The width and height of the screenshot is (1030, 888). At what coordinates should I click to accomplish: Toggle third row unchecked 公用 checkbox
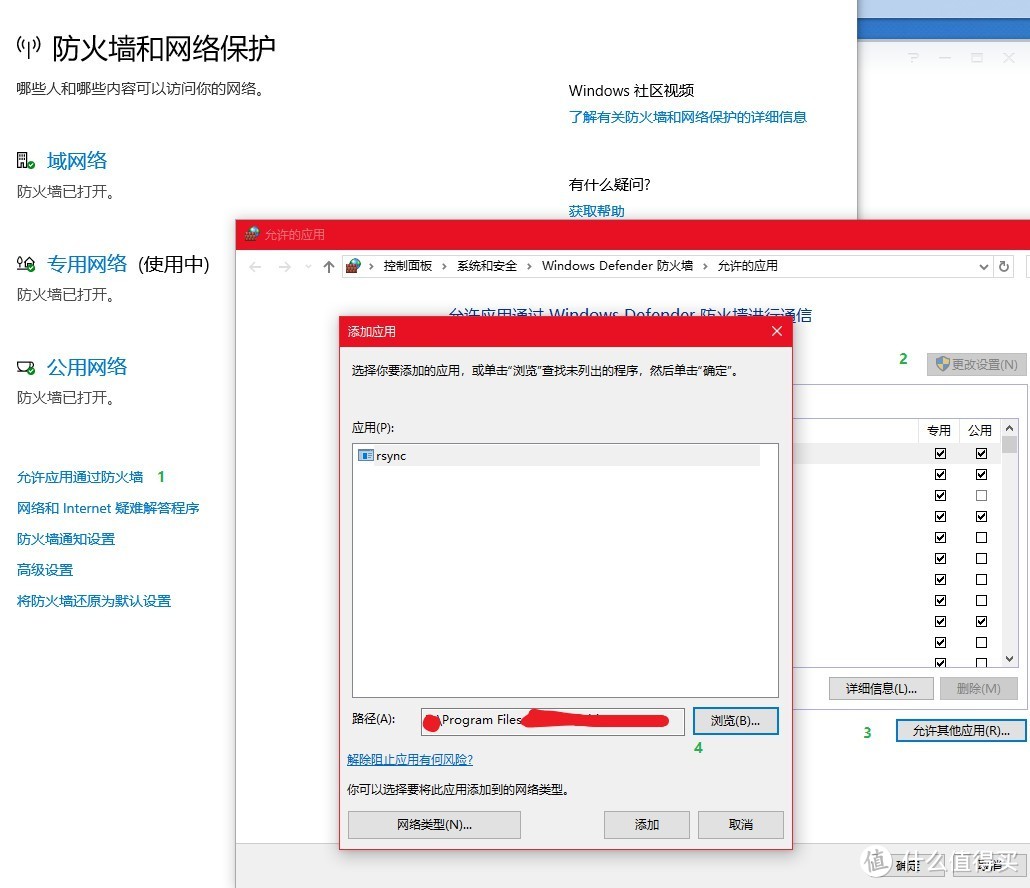[981, 495]
